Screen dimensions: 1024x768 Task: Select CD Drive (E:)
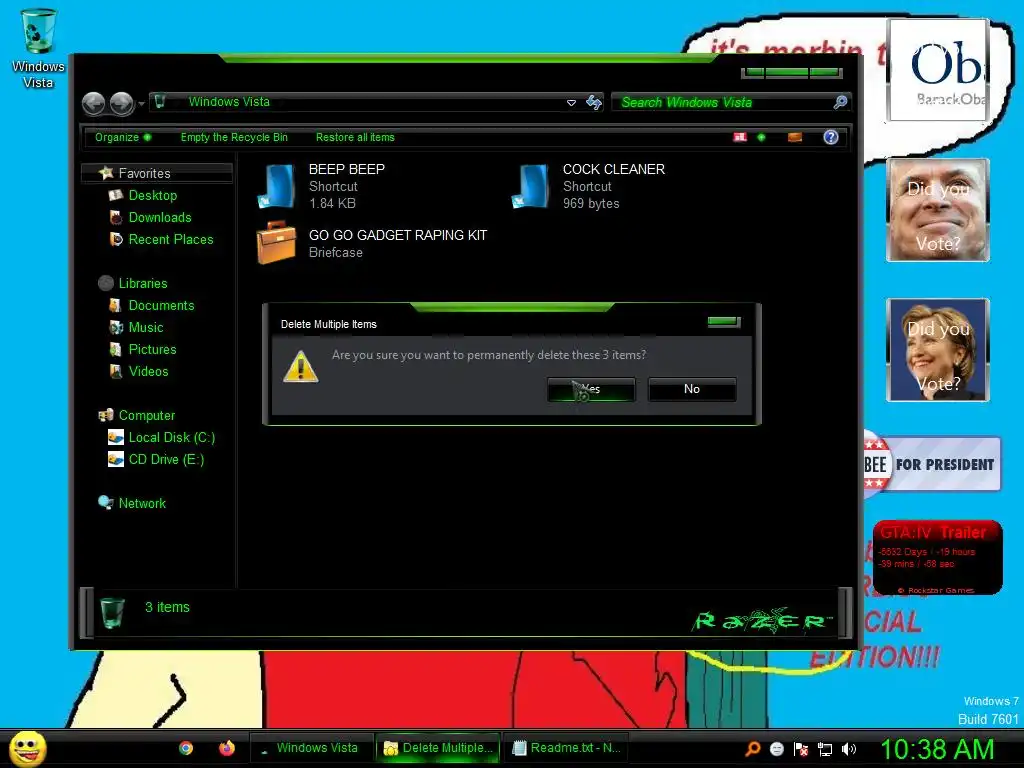[x=166, y=460]
